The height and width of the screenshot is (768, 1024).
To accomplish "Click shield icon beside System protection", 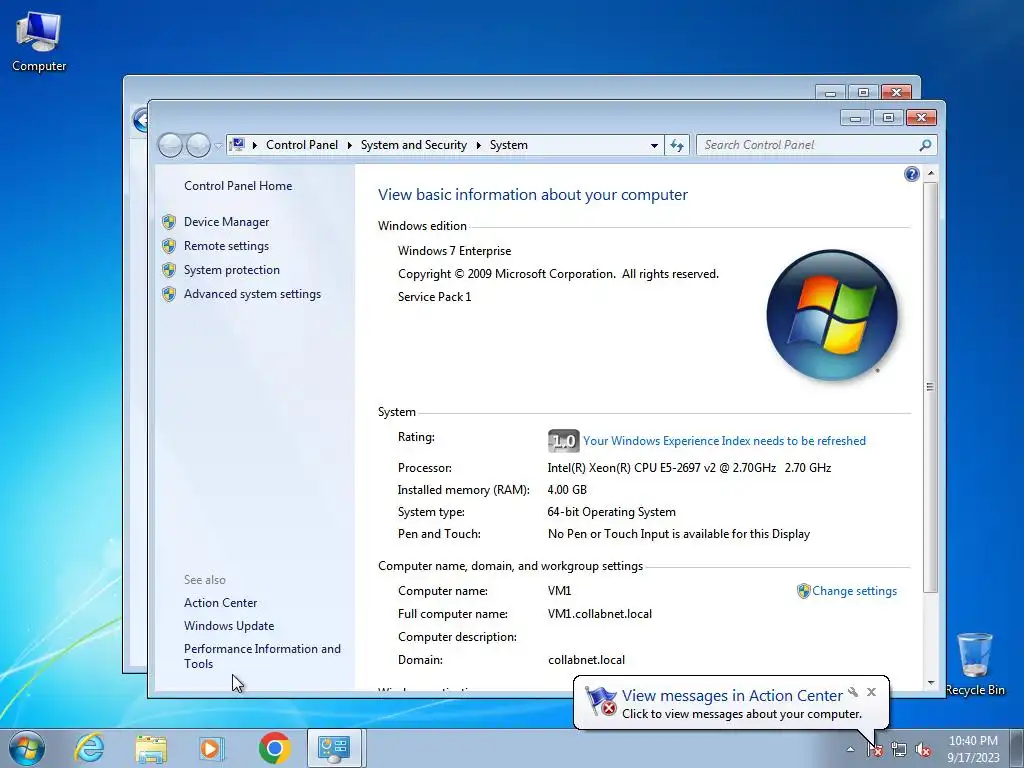I will point(169,270).
